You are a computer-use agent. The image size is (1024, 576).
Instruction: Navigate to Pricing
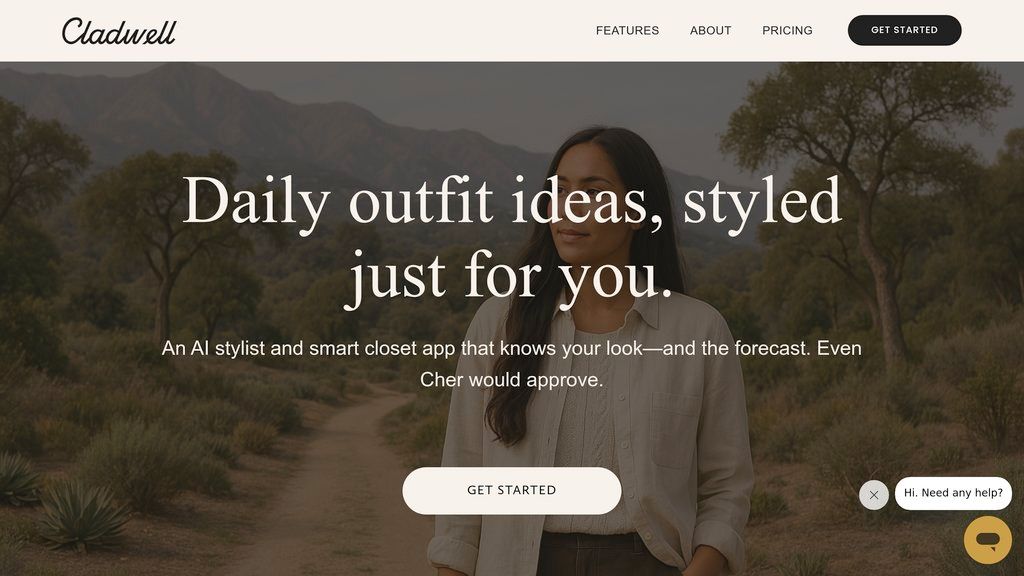(787, 31)
